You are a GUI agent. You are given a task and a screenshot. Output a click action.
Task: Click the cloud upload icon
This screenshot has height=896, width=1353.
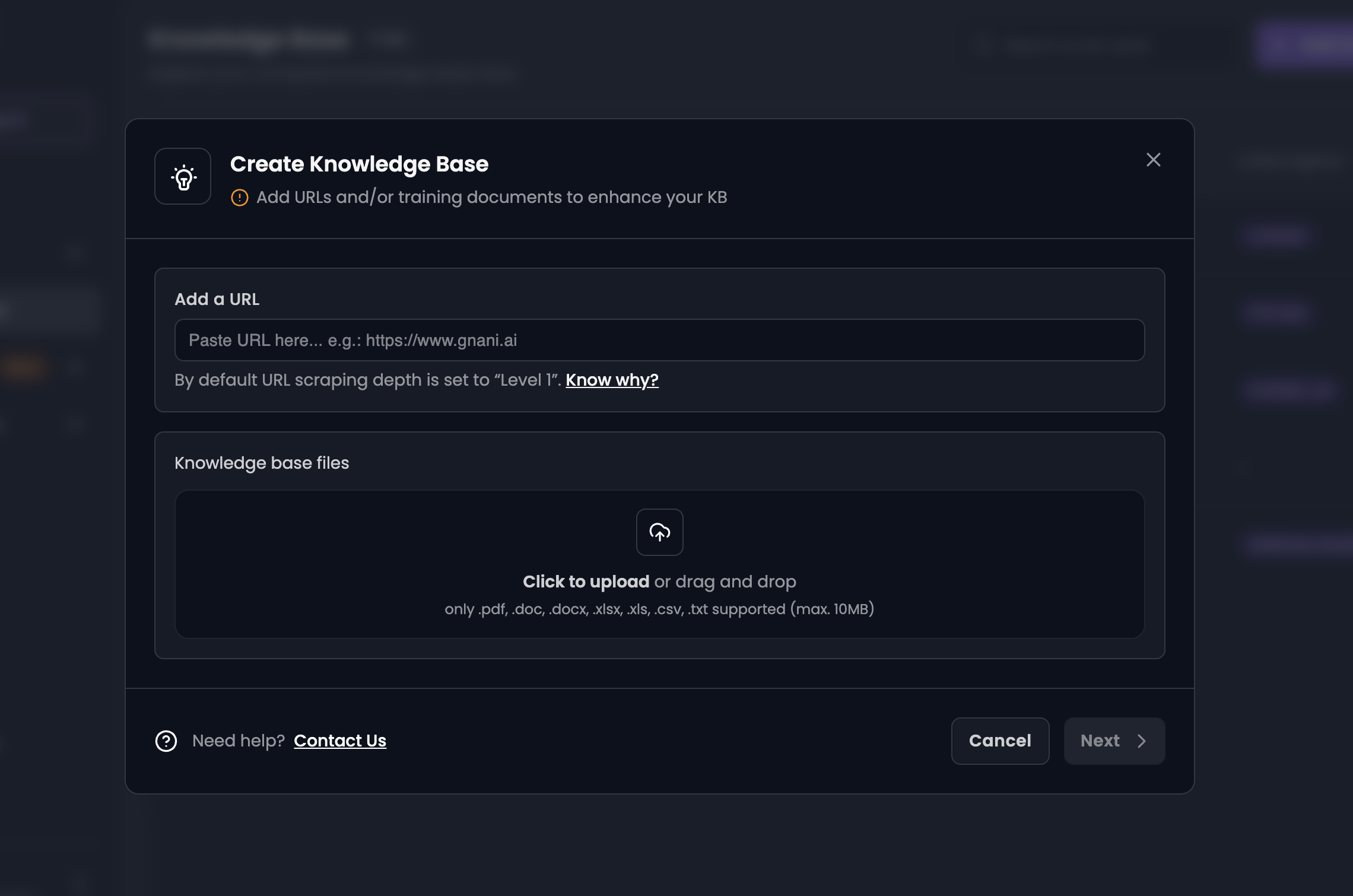pyautogui.click(x=659, y=532)
